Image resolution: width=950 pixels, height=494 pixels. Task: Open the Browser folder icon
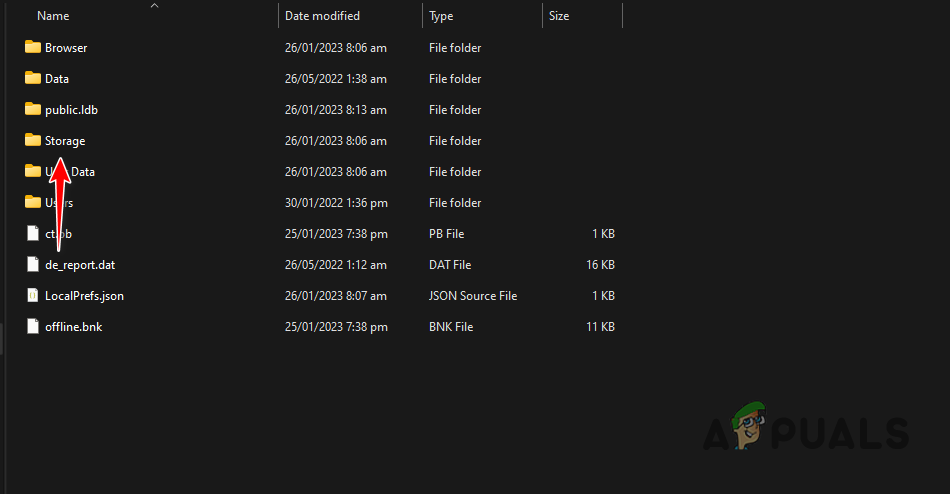click(x=33, y=47)
